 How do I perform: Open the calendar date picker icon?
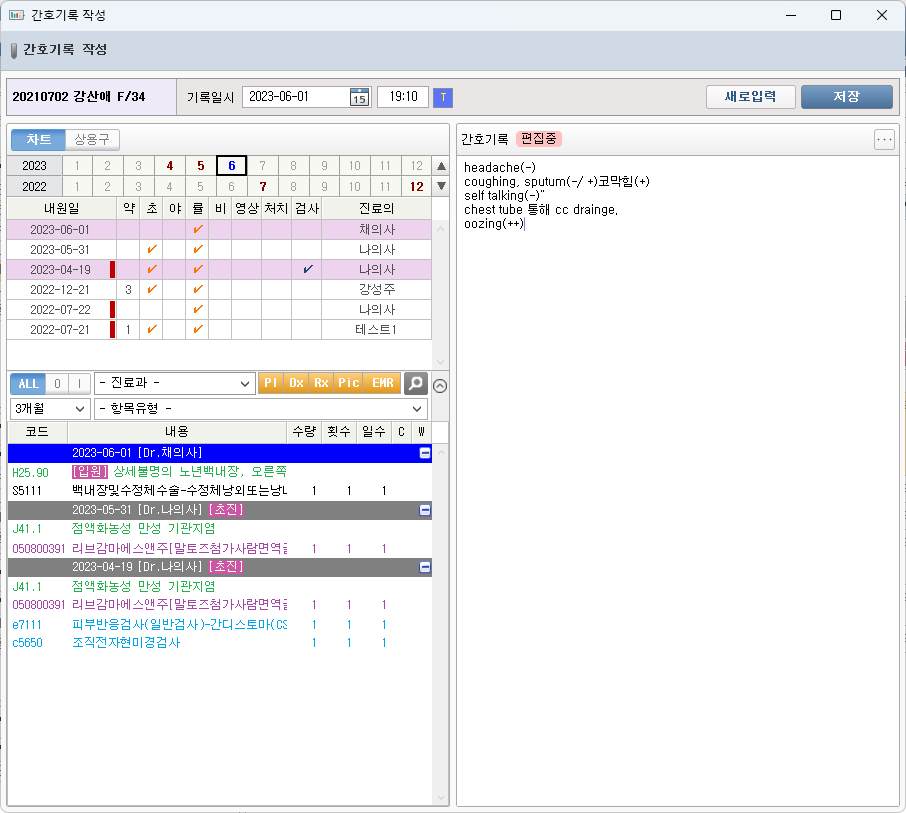359,97
